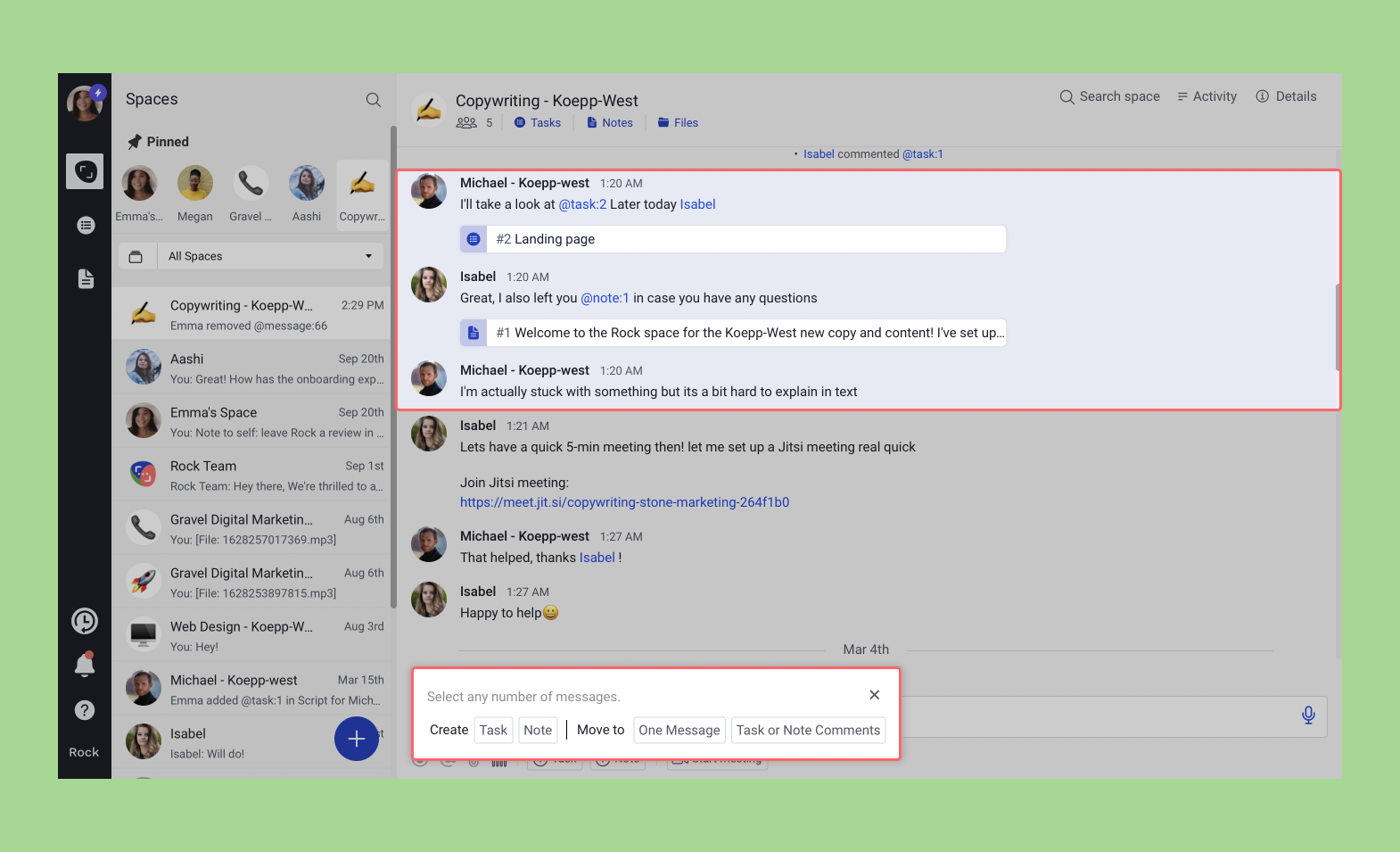Open the Jitsi meeting link
This screenshot has width=1400, height=852.
624,502
